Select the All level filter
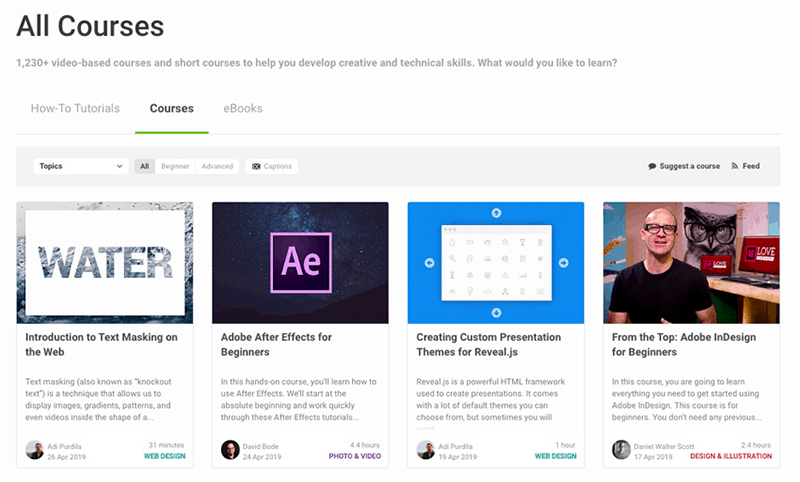Image resolution: width=800 pixels, height=482 pixels. pos(145,166)
